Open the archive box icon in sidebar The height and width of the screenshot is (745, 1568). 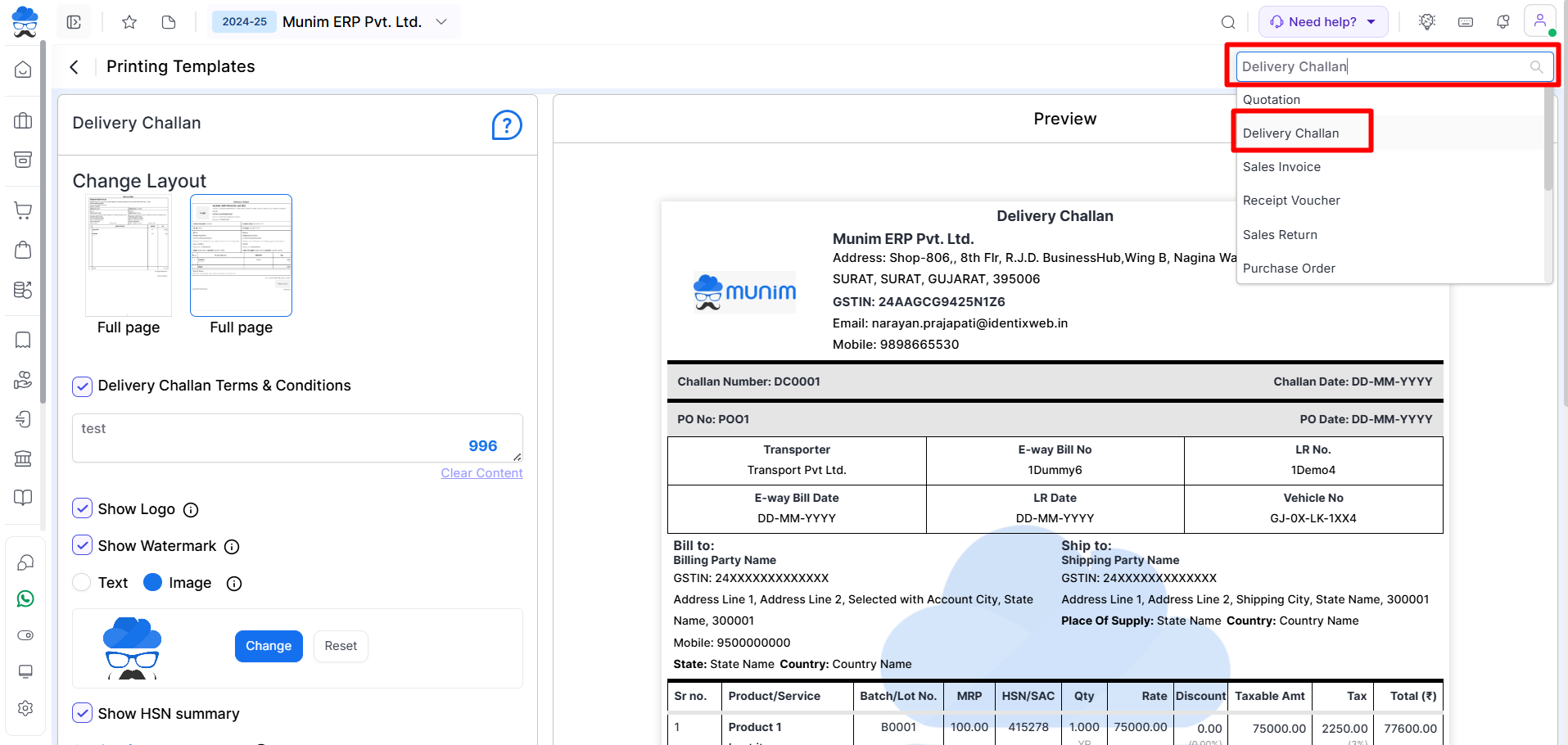tap(23, 159)
